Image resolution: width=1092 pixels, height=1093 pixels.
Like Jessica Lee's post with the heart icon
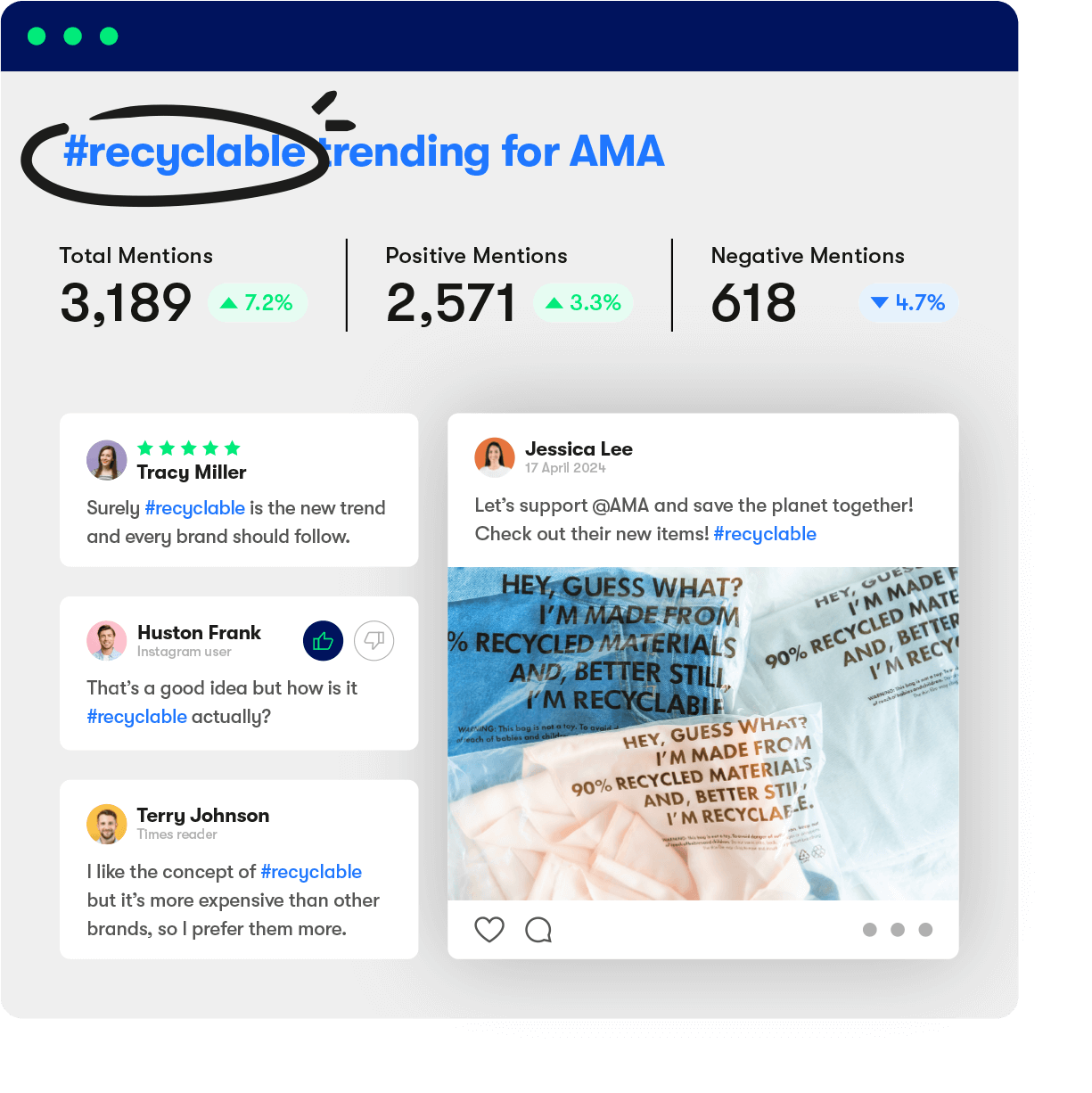[489, 929]
